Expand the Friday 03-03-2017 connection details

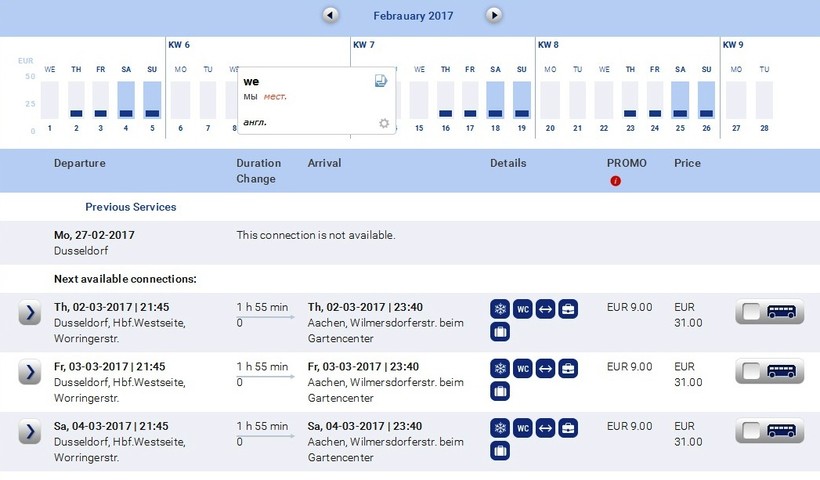point(30,373)
